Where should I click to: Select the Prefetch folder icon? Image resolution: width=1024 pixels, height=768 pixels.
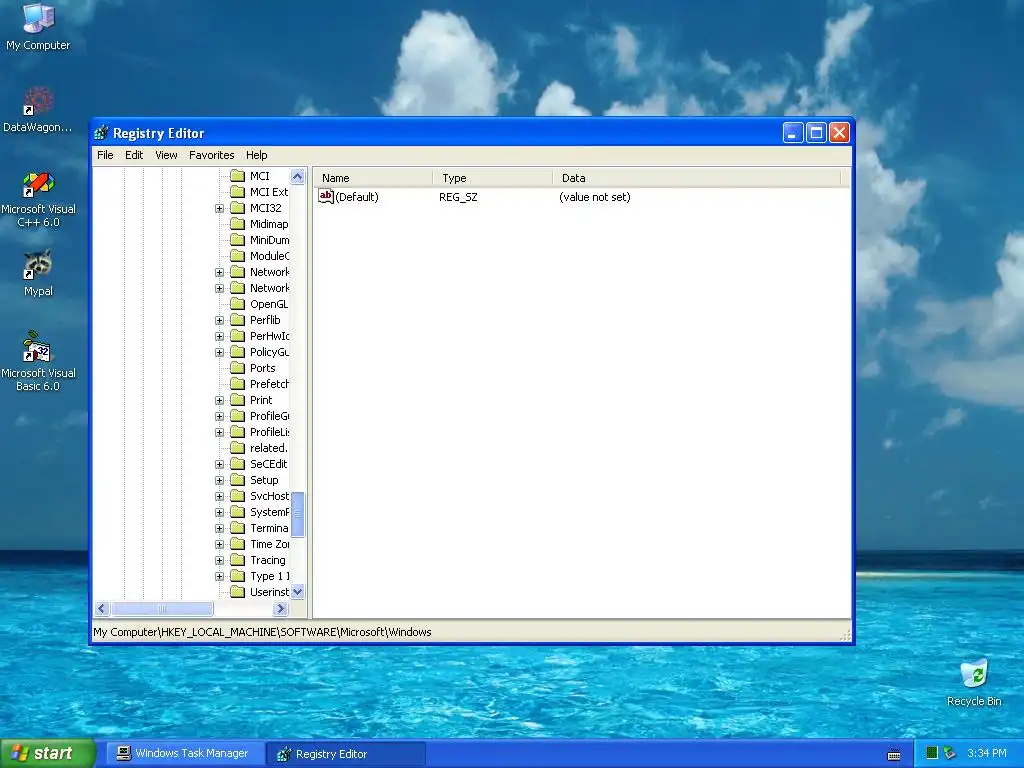tap(238, 384)
